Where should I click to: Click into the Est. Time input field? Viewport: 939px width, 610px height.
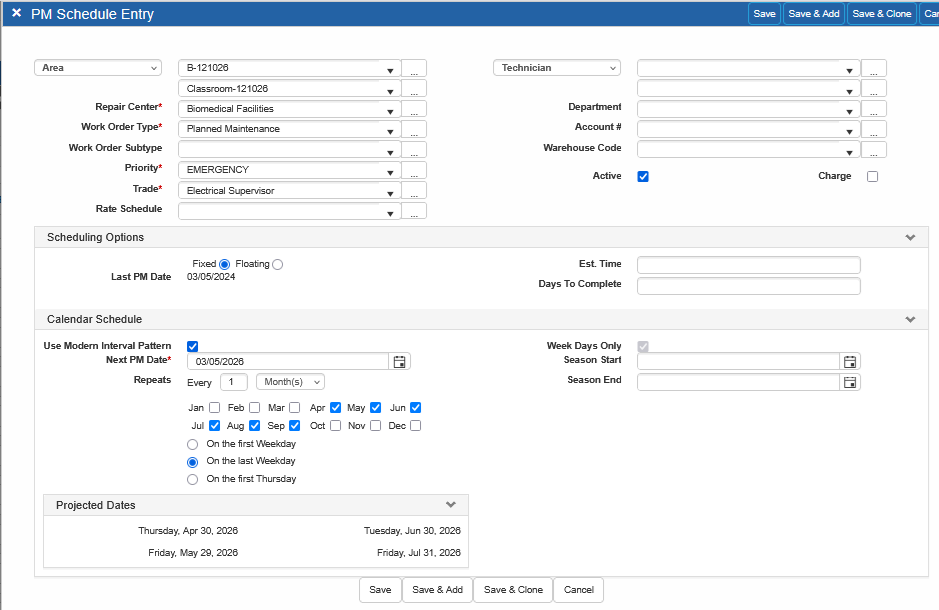pyautogui.click(x=748, y=265)
